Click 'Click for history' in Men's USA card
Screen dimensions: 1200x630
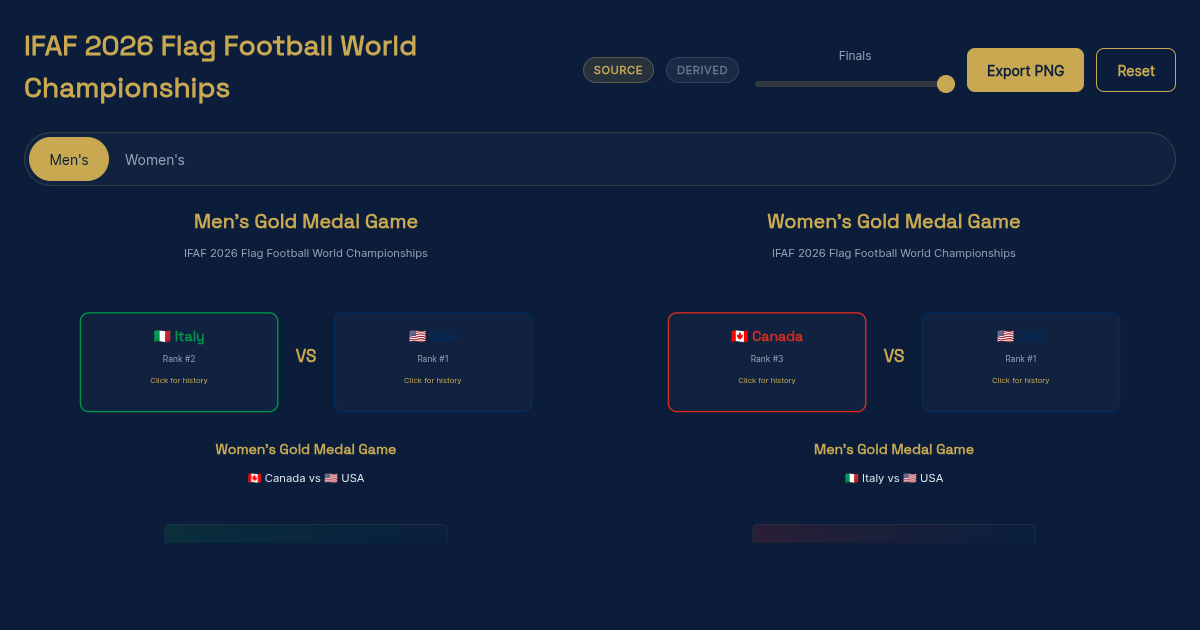tap(433, 380)
